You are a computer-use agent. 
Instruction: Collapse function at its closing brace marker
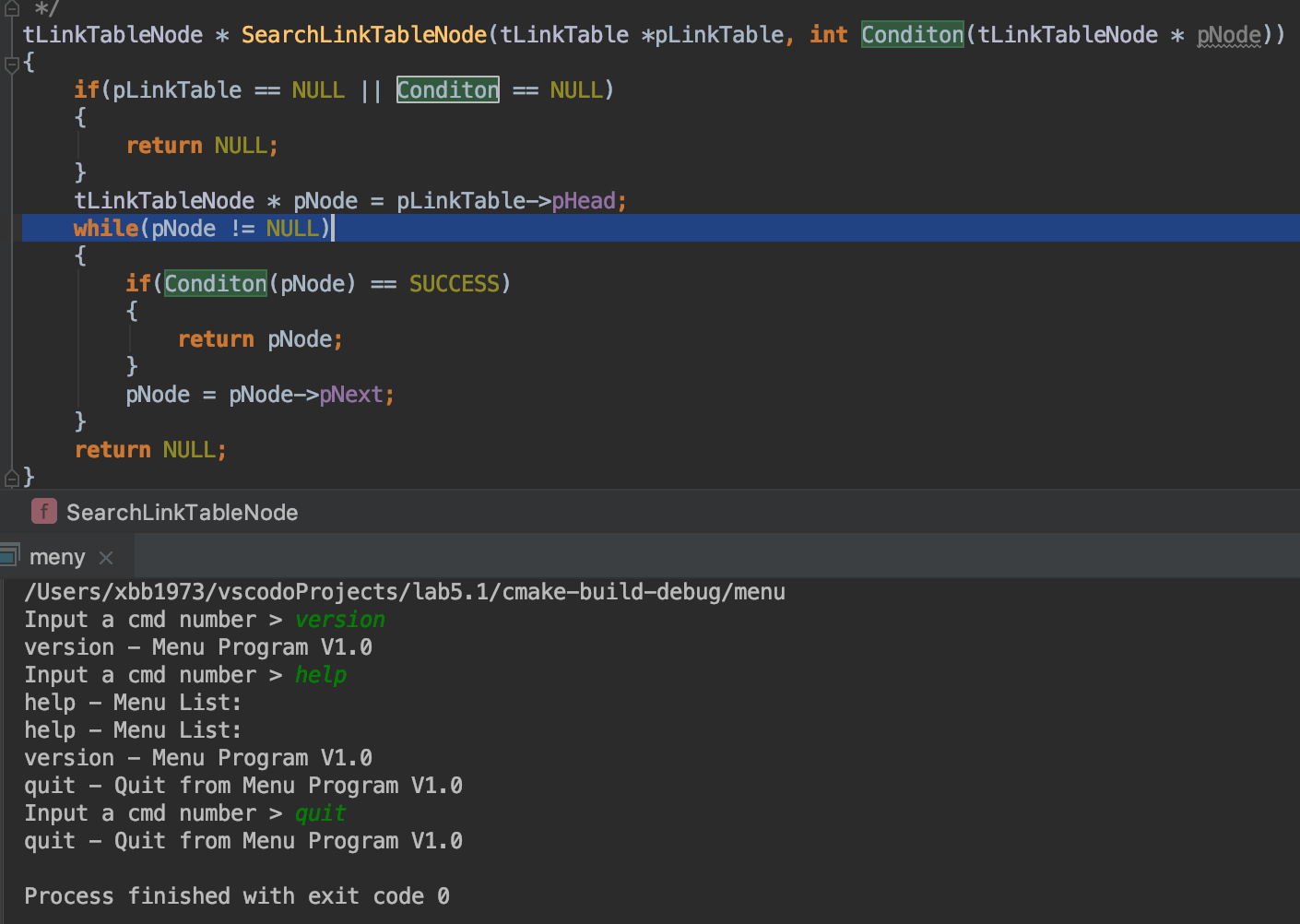click(12, 477)
